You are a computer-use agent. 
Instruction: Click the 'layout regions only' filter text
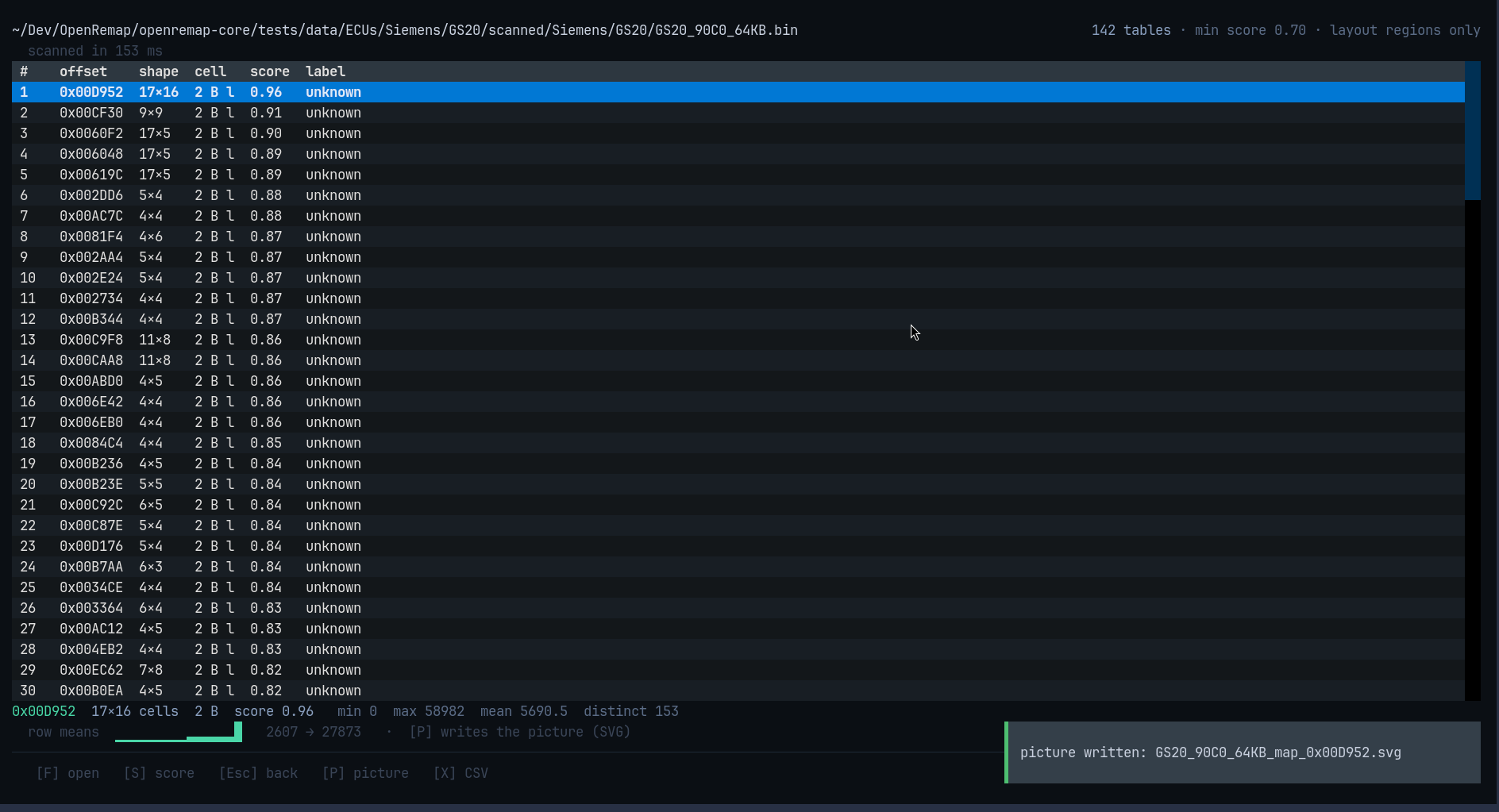pyautogui.click(x=1405, y=30)
